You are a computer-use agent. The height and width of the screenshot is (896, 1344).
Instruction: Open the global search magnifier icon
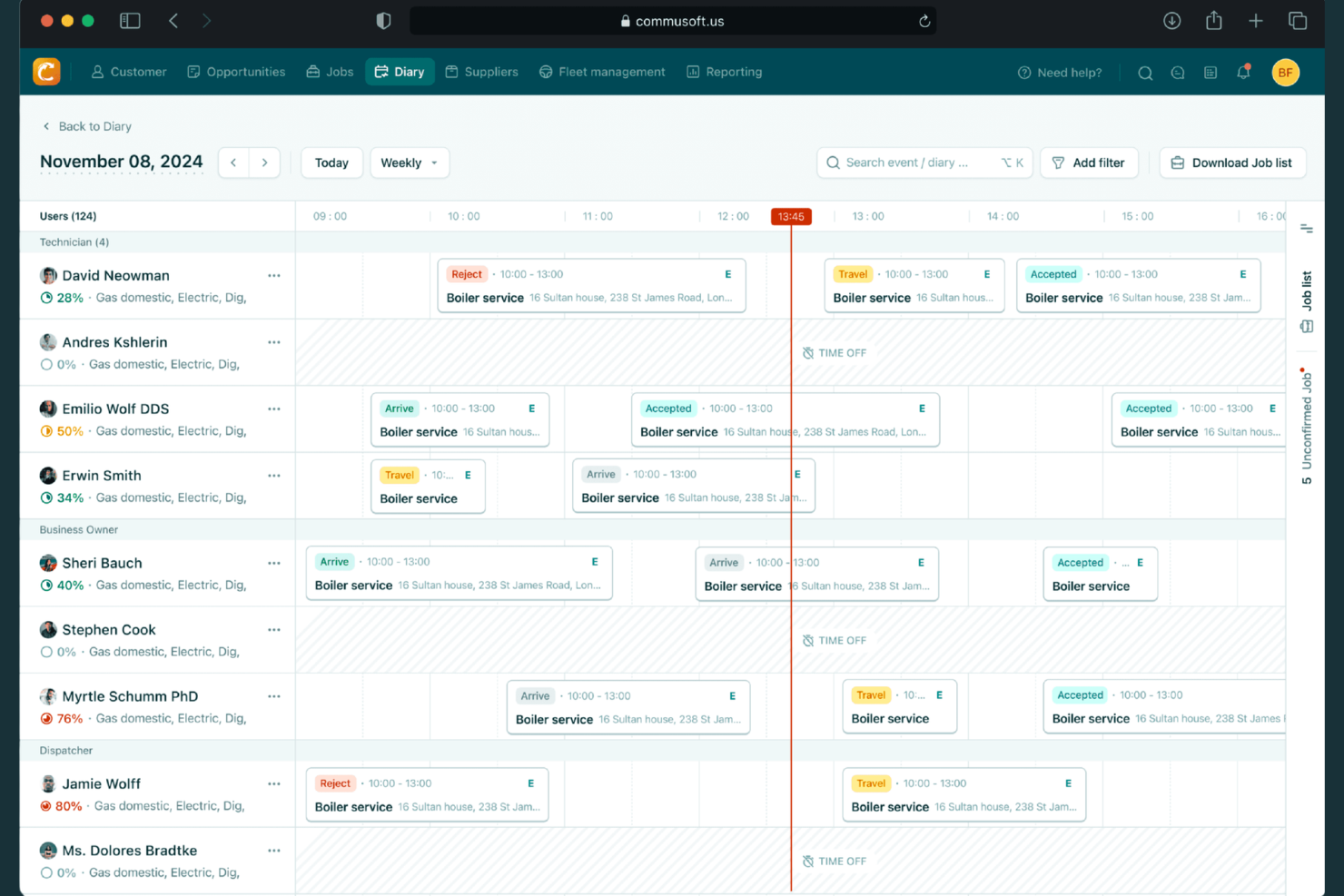point(1145,73)
